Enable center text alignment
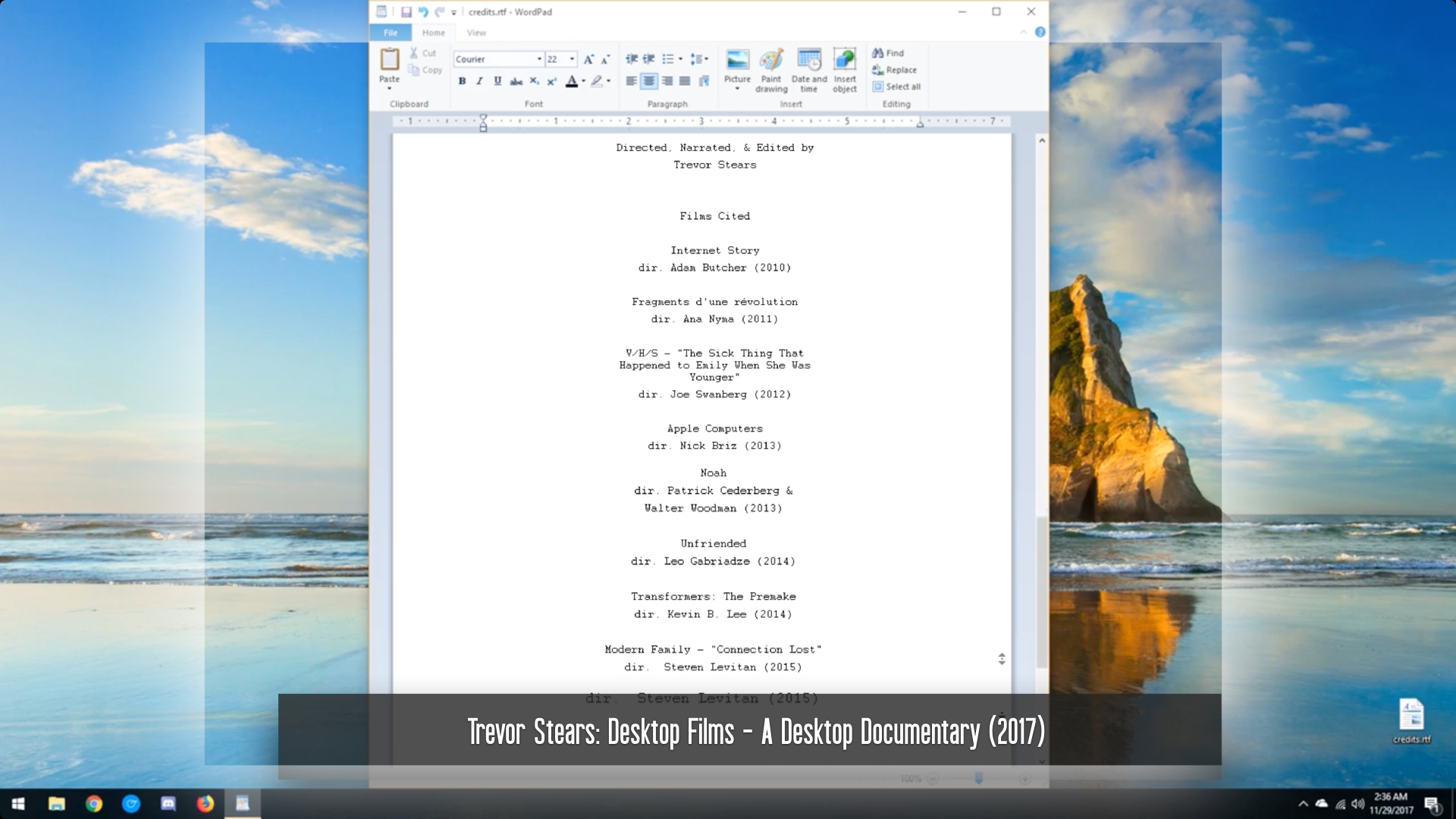The height and width of the screenshot is (819, 1456). [649, 81]
